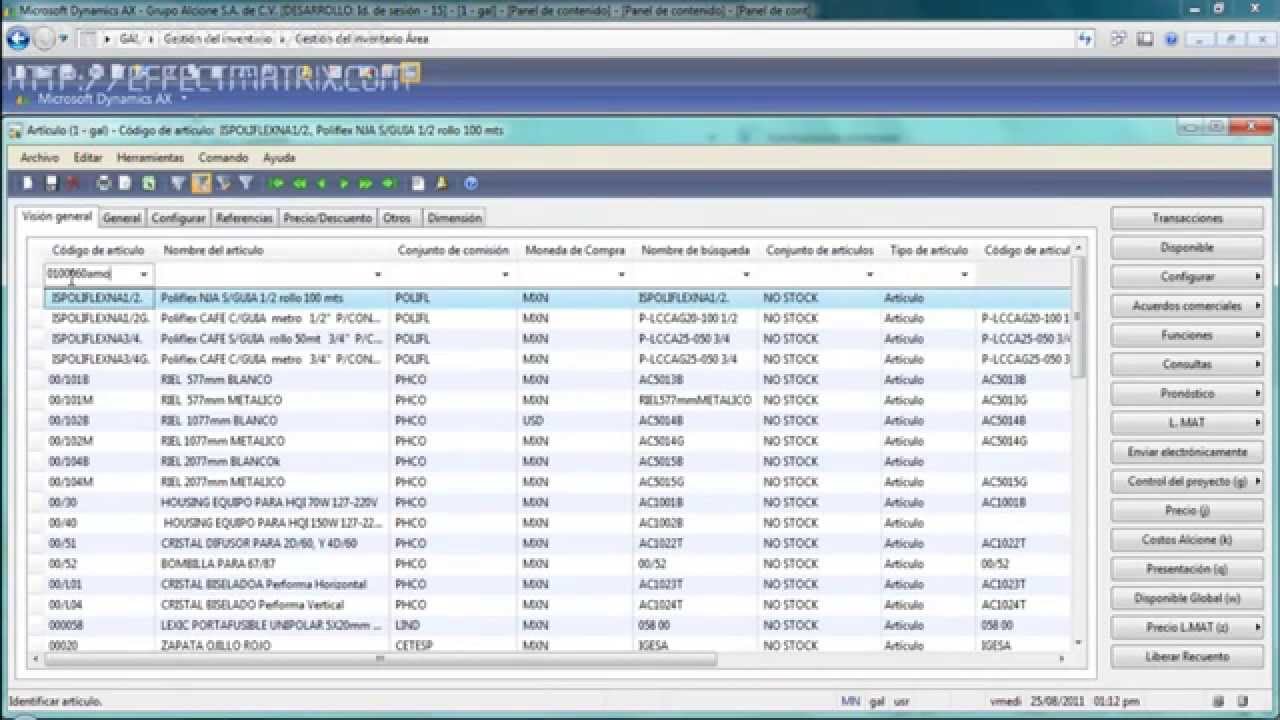Click the blue help question icon
This screenshot has height=720, width=1280.
coord(471,183)
